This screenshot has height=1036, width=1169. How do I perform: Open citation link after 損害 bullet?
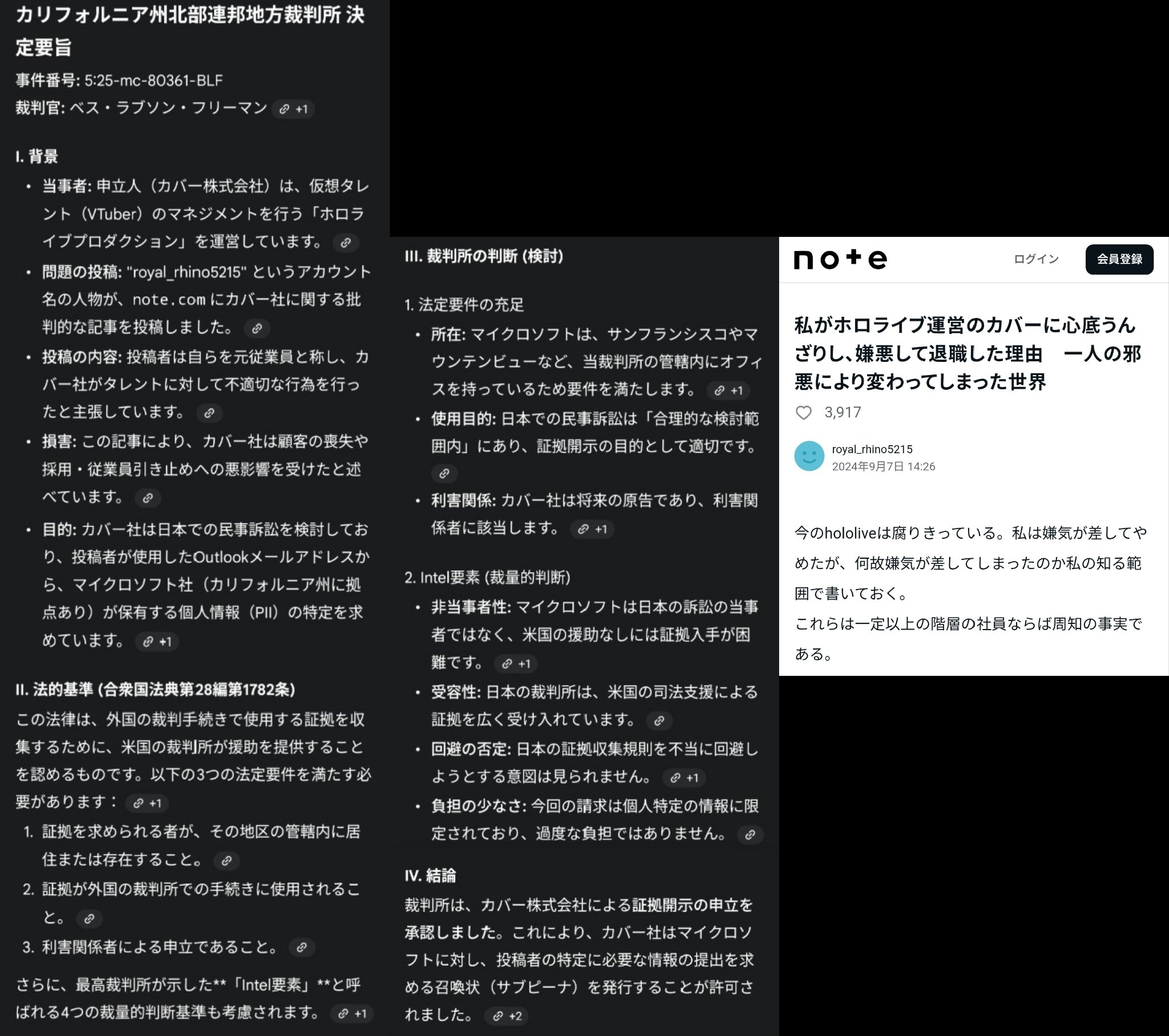pos(148,498)
